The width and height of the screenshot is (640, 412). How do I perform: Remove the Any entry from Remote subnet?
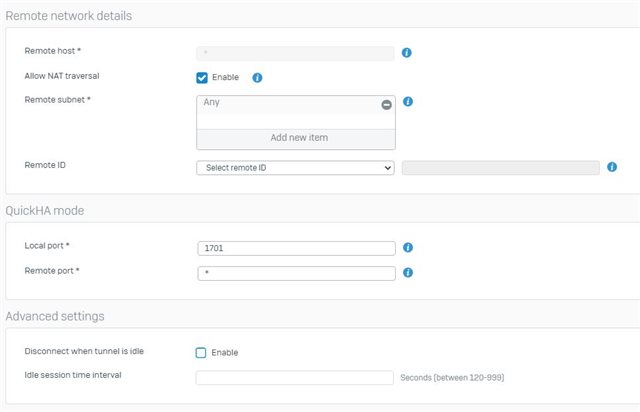[387, 105]
